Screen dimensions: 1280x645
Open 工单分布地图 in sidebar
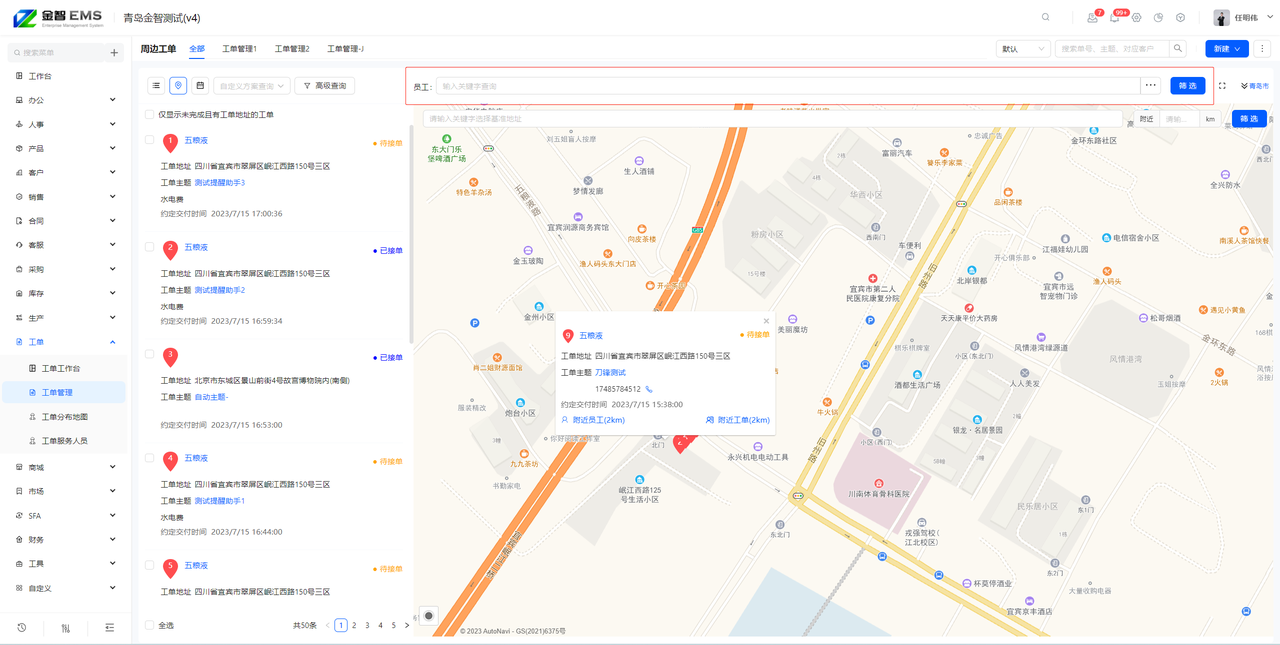click(65, 417)
